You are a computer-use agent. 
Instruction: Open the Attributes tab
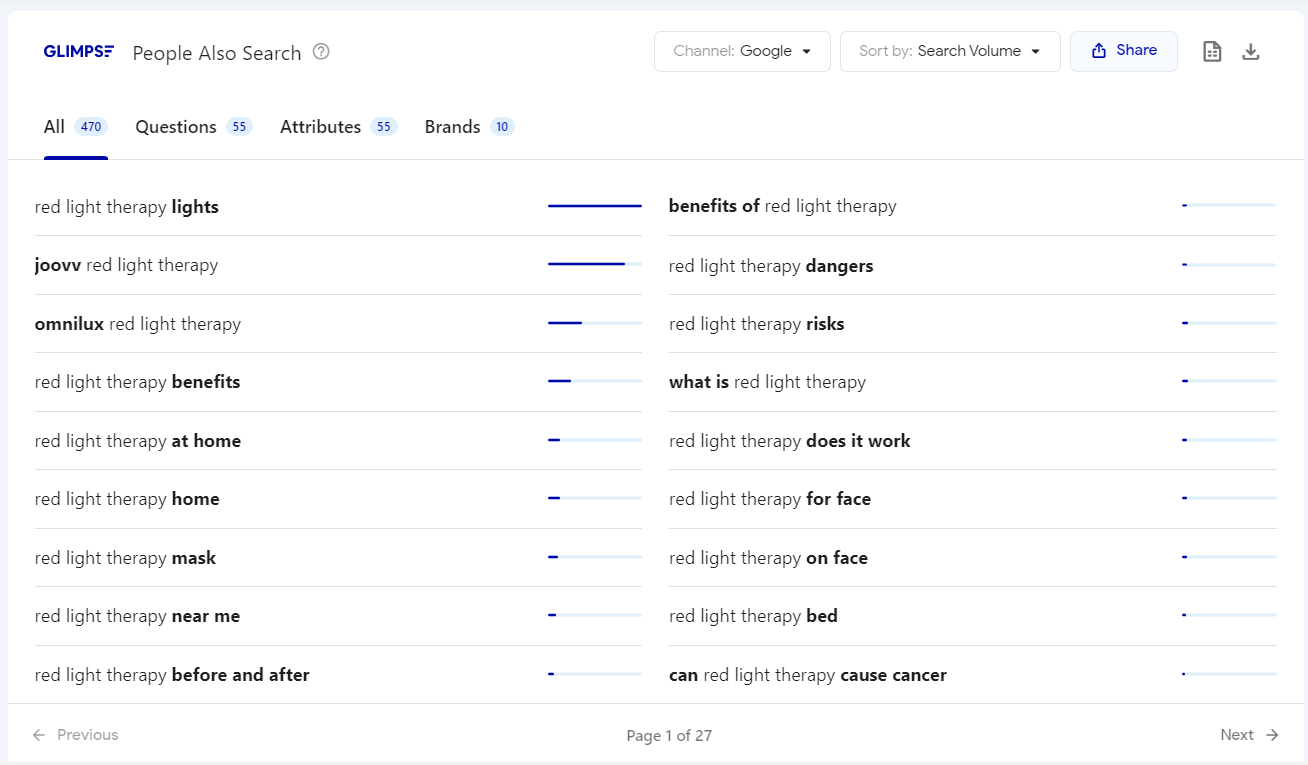[338, 127]
